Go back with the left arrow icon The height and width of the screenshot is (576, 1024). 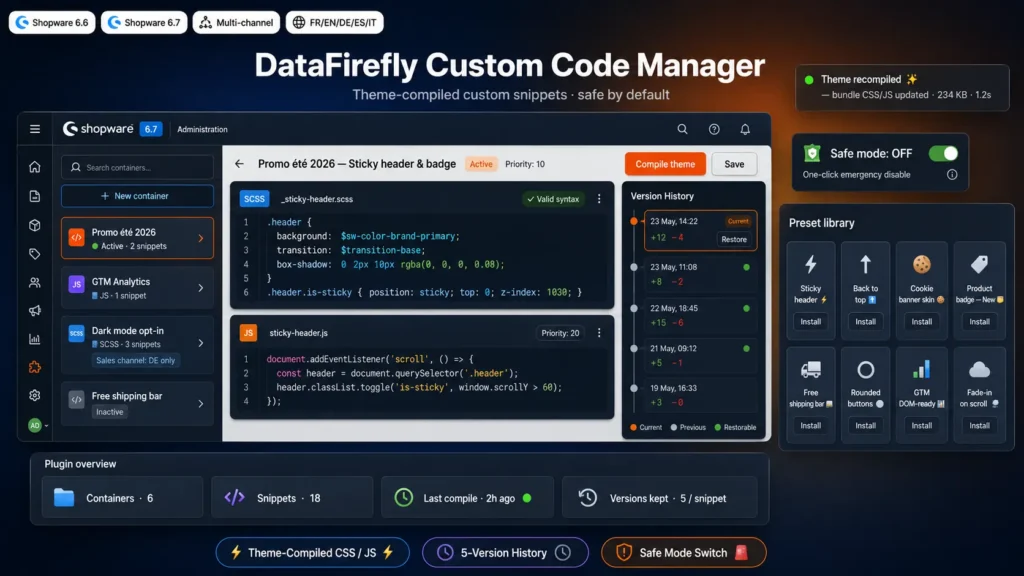pos(239,164)
